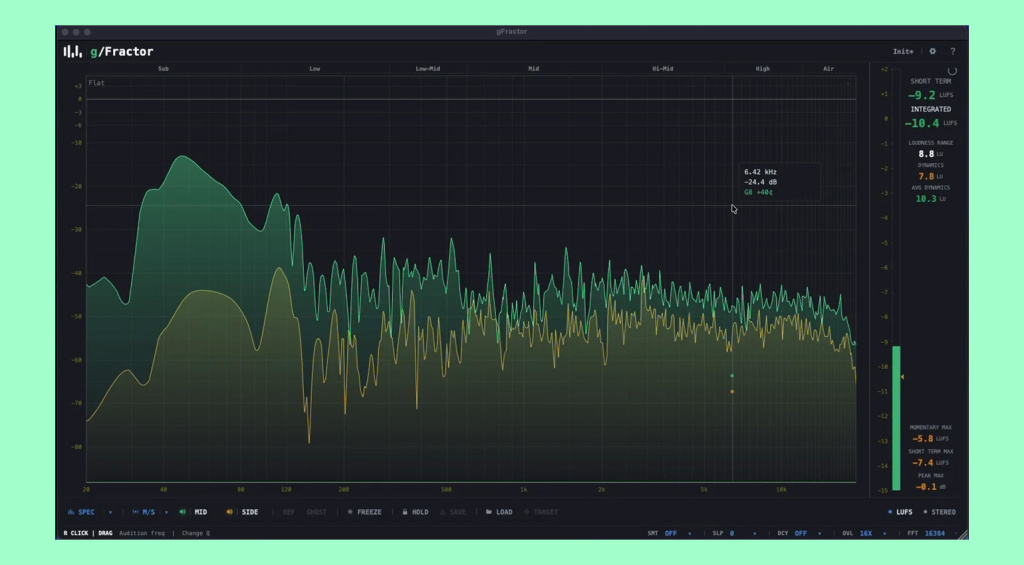Open help via the question mark icon
The width and height of the screenshot is (1024, 565).
click(953, 51)
